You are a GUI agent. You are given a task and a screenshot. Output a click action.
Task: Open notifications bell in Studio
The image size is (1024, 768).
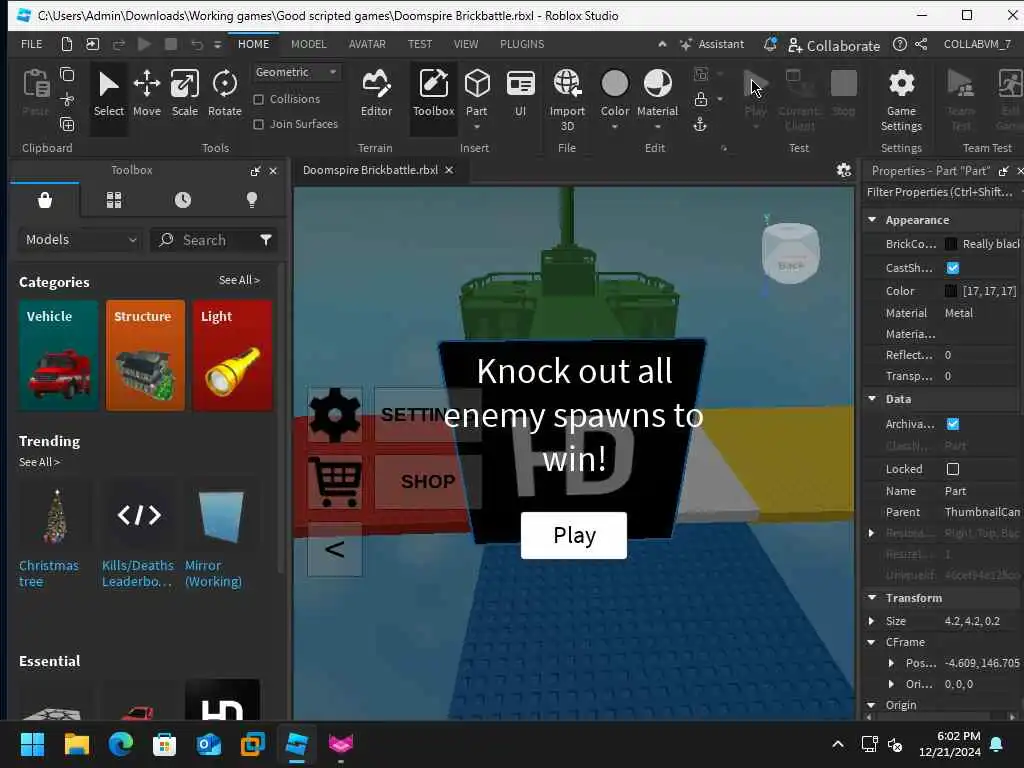(770, 44)
